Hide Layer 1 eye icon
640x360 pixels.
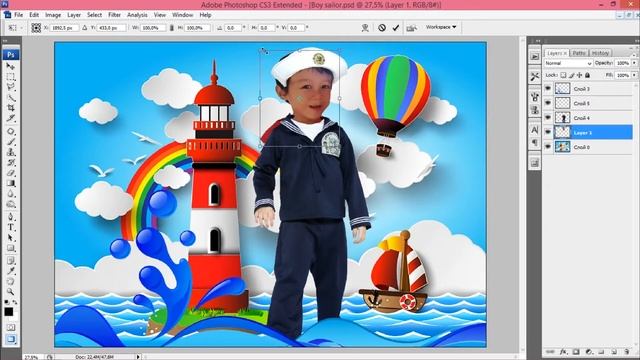548,132
